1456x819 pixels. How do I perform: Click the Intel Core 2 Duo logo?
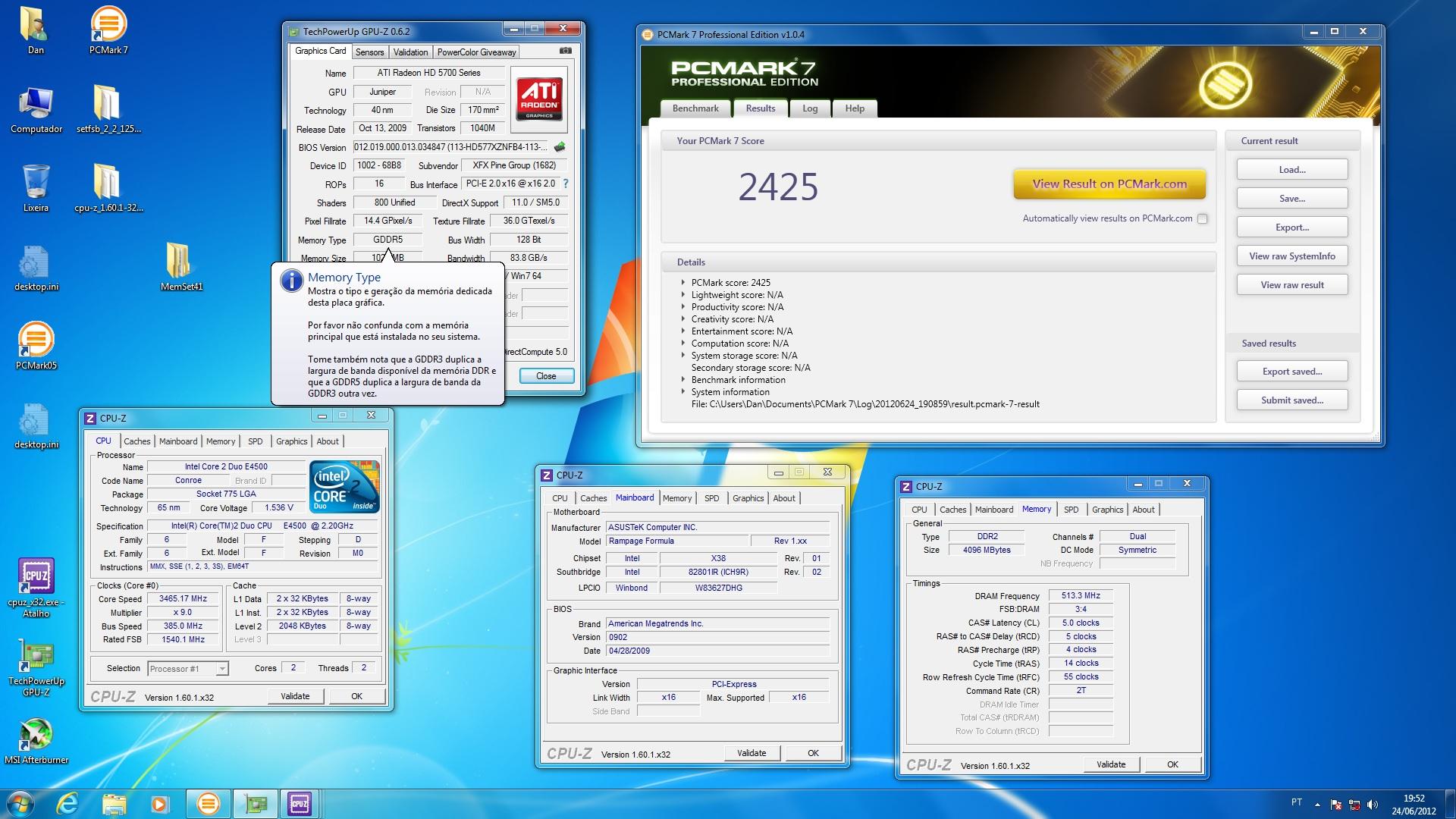pyautogui.click(x=345, y=487)
